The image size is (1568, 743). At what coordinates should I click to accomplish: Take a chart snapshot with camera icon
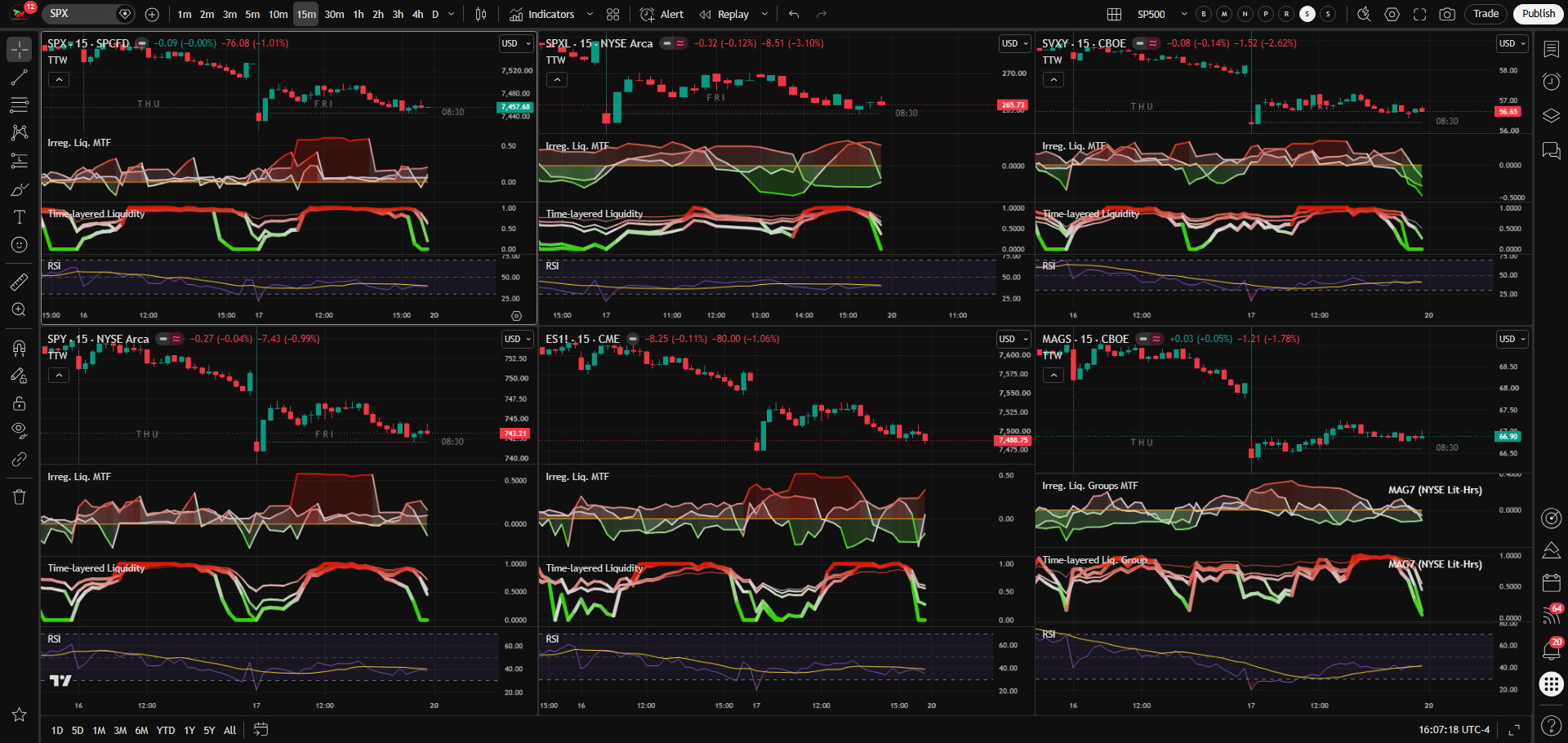(1447, 14)
